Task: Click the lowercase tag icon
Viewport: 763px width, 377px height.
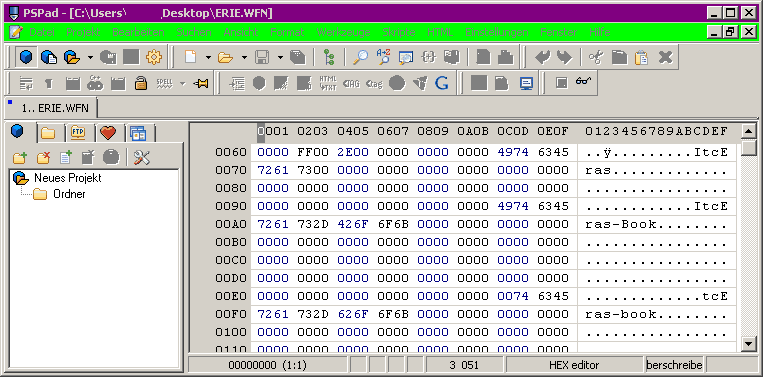Action: coord(374,84)
